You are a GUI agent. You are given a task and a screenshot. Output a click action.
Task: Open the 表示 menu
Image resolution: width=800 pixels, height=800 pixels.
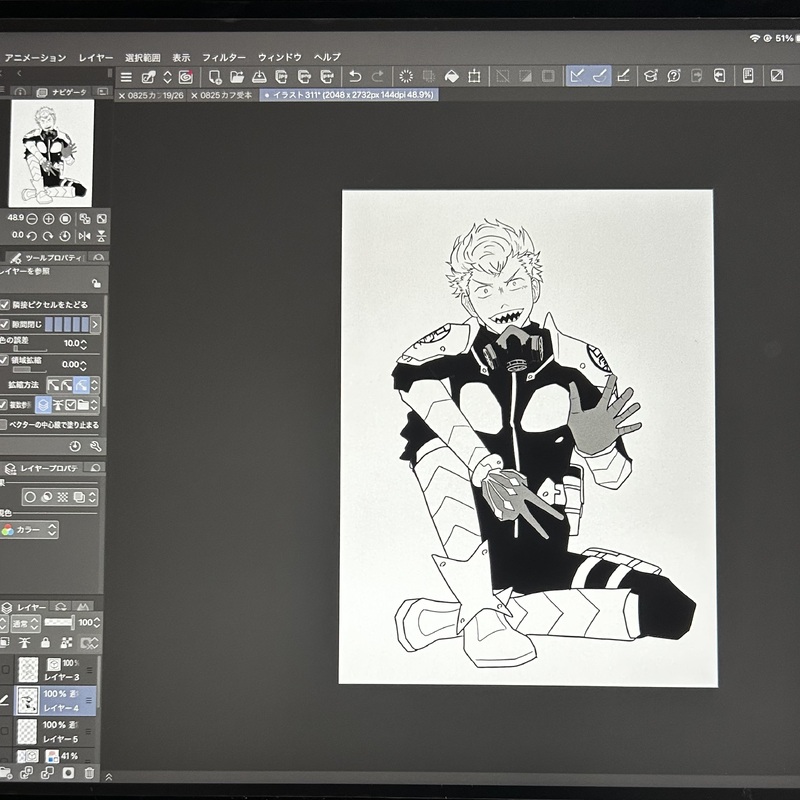(x=181, y=58)
